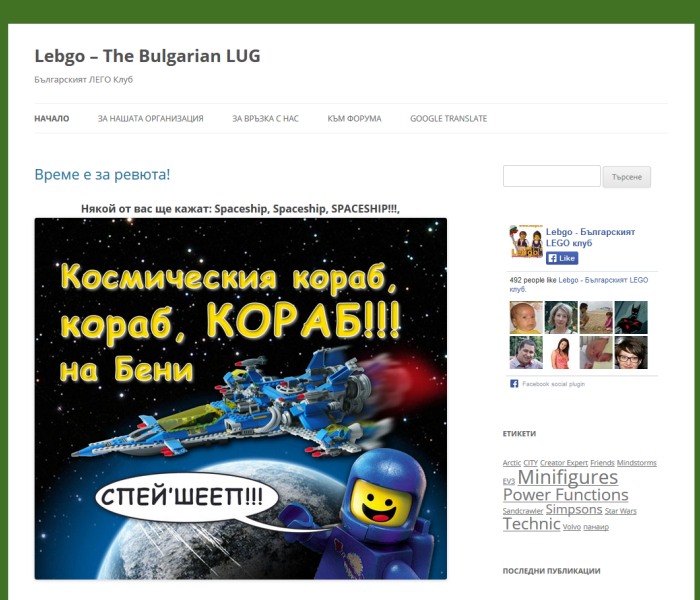Click the Facebook icon beside social plugin

[514, 384]
